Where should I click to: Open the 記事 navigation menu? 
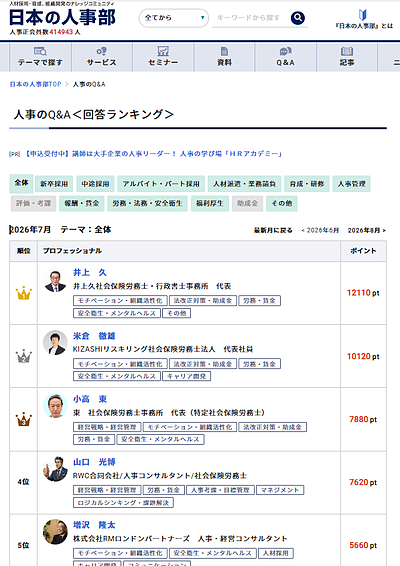pos(347,57)
